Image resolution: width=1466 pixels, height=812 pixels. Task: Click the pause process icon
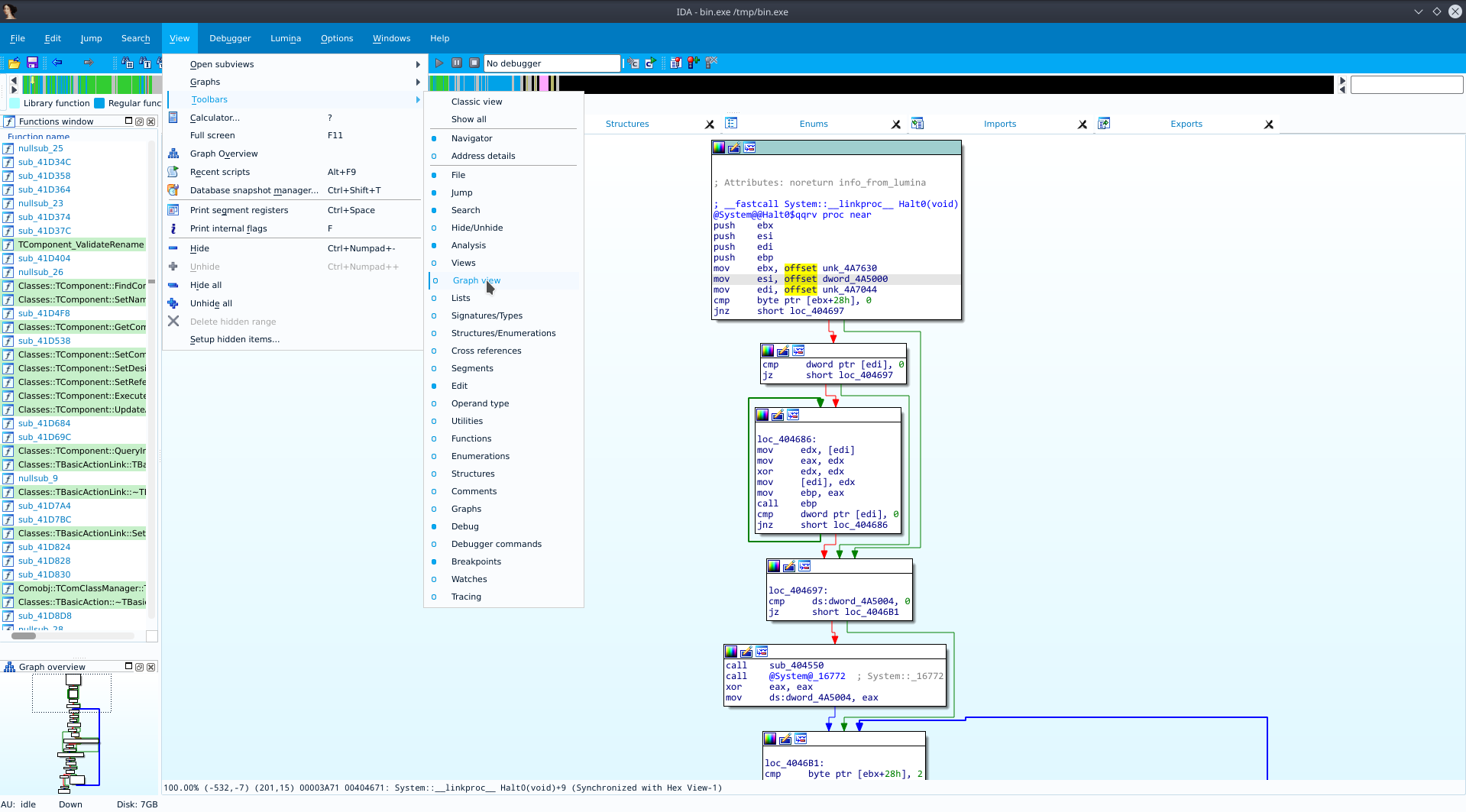pyautogui.click(x=457, y=63)
